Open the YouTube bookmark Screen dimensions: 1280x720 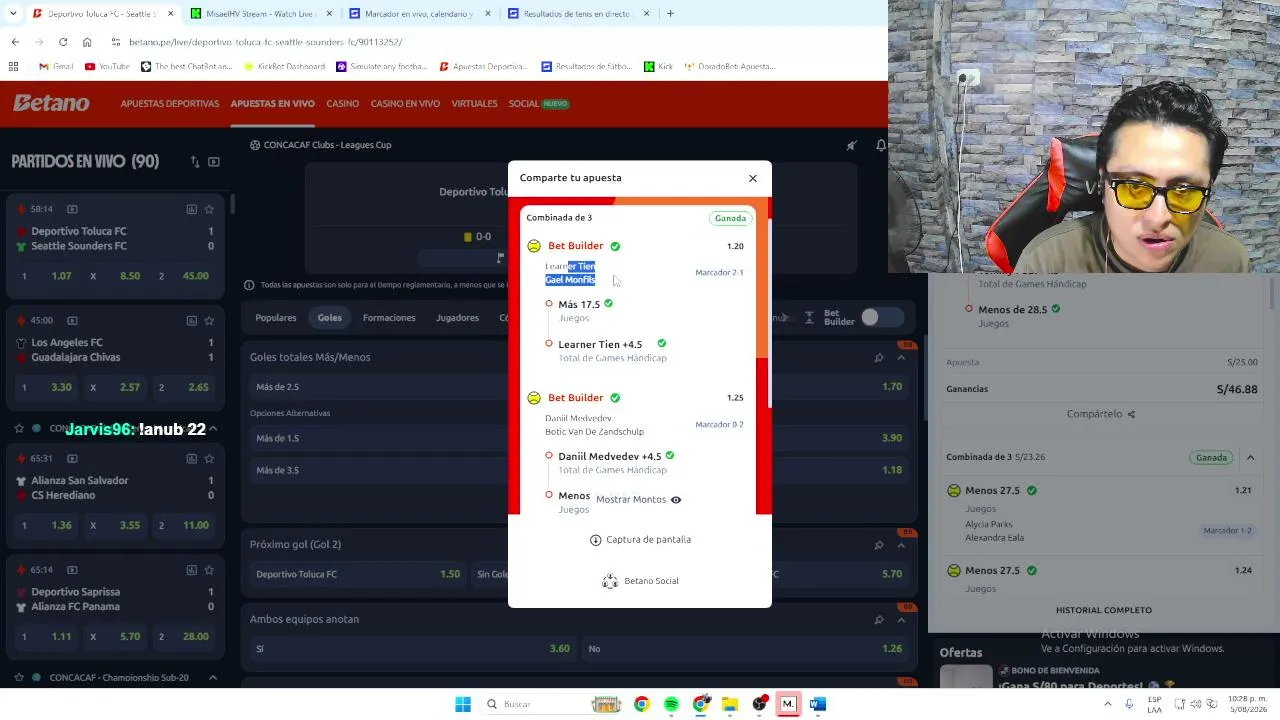click(107, 67)
